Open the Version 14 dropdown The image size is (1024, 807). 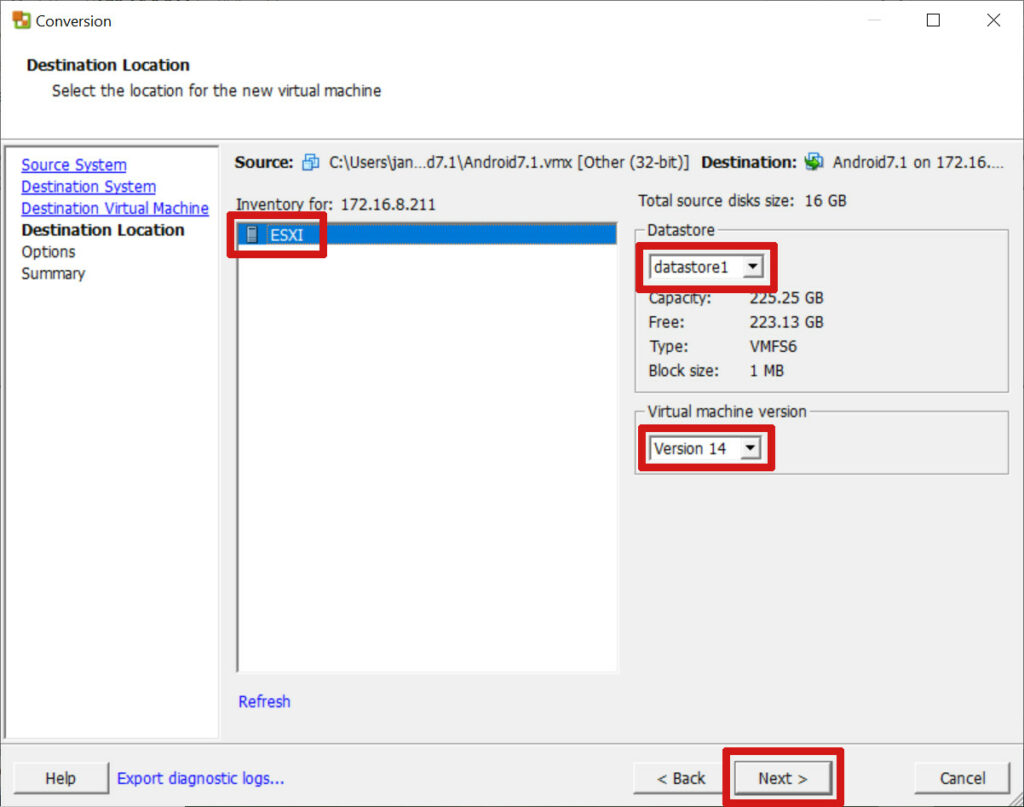[x=705, y=449]
